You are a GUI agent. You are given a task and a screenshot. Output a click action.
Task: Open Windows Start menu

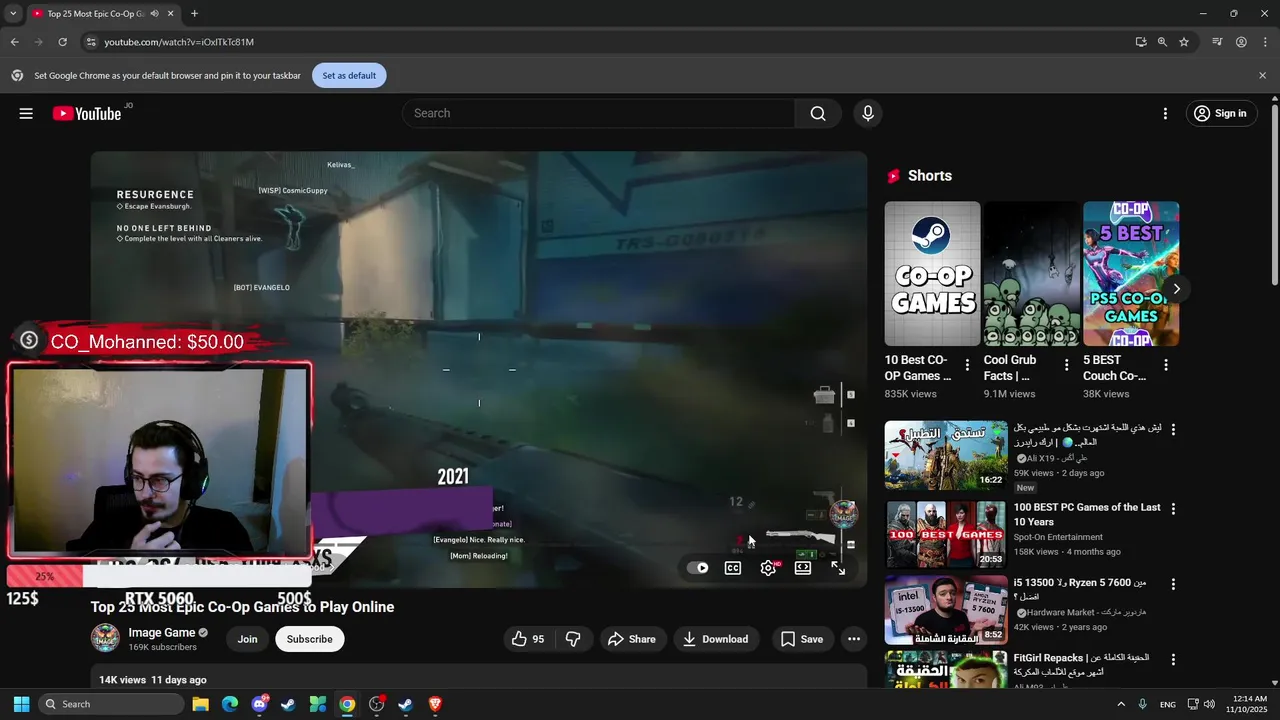pos(21,704)
